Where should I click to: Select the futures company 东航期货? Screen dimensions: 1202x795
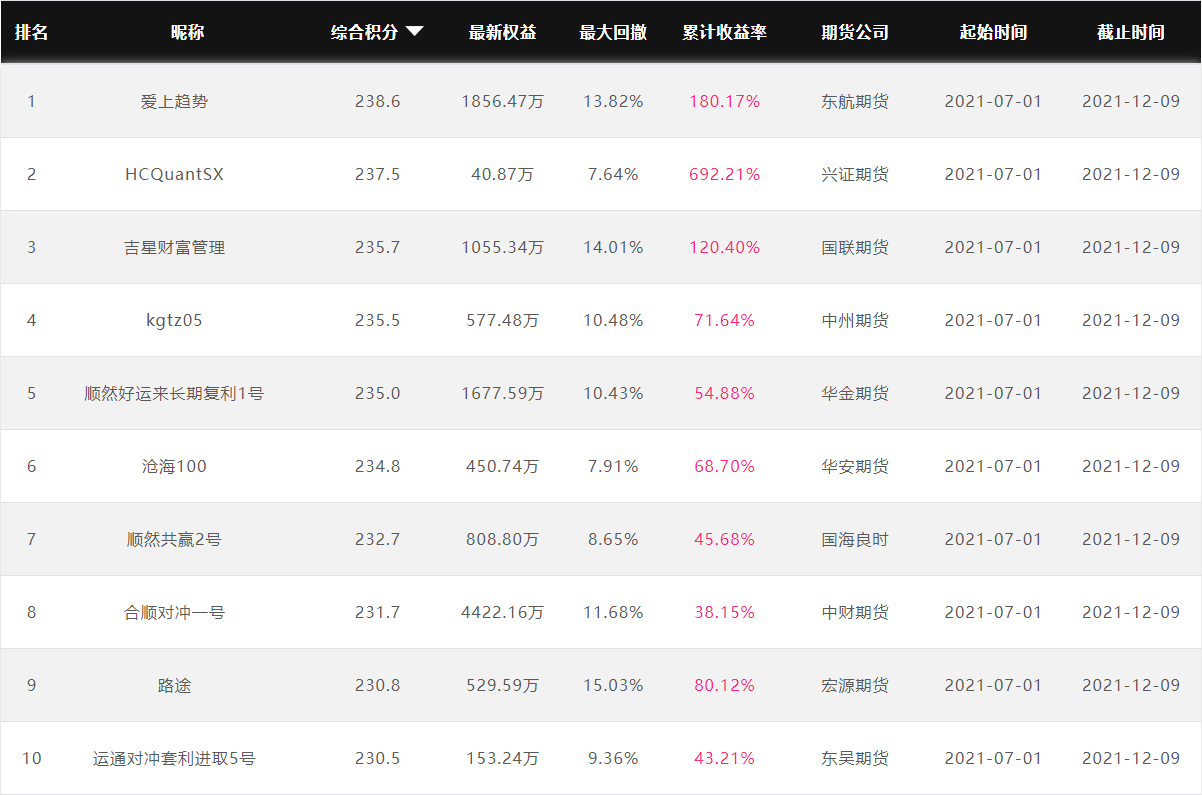pyautogui.click(x=855, y=101)
